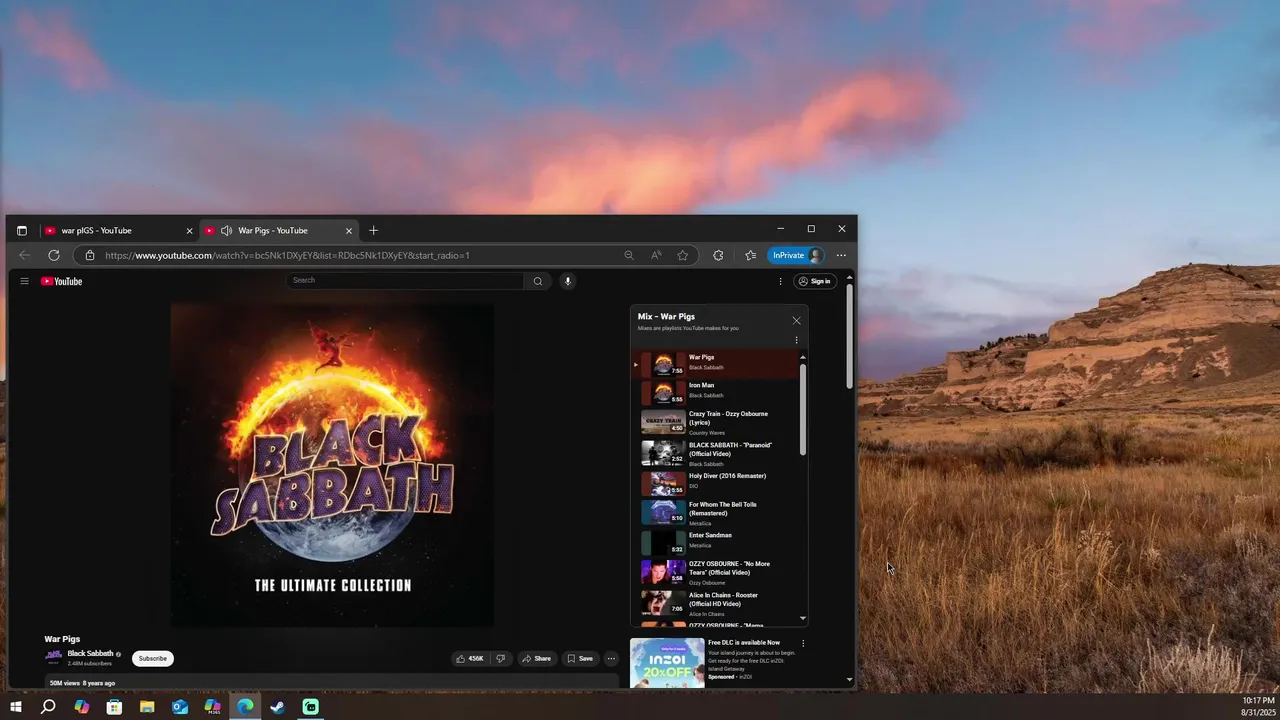Open the zoom magnifier in address bar
1280x720 pixels.
pyautogui.click(x=629, y=255)
